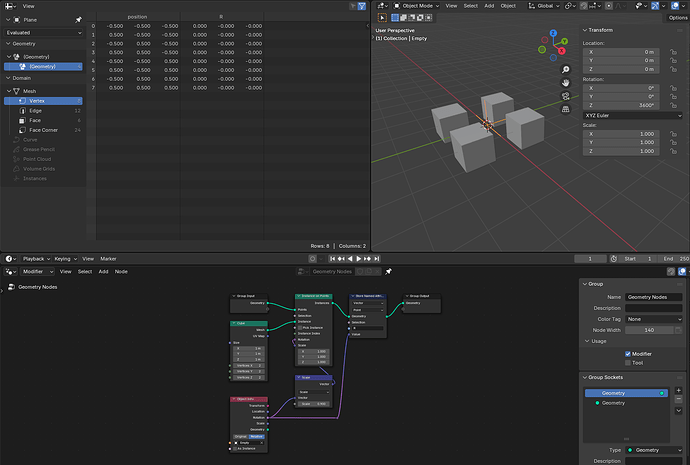The image size is (690, 465).
Task: Switch perspective/orthographic grid icon
Action: pyautogui.click(x=565, y=109)
